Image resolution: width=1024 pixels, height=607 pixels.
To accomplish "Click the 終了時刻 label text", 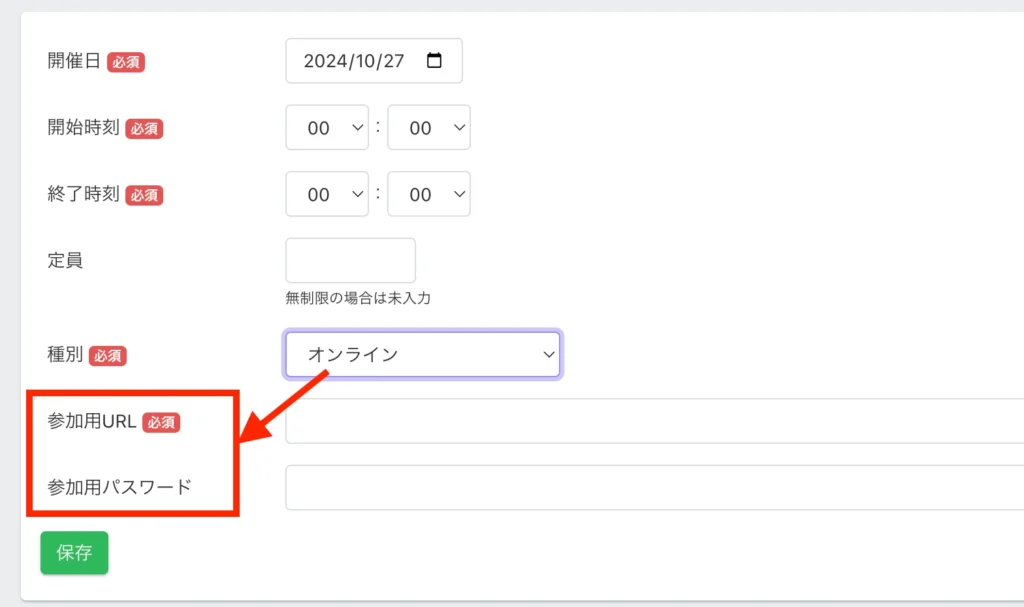I will click(x=83, y=194).
